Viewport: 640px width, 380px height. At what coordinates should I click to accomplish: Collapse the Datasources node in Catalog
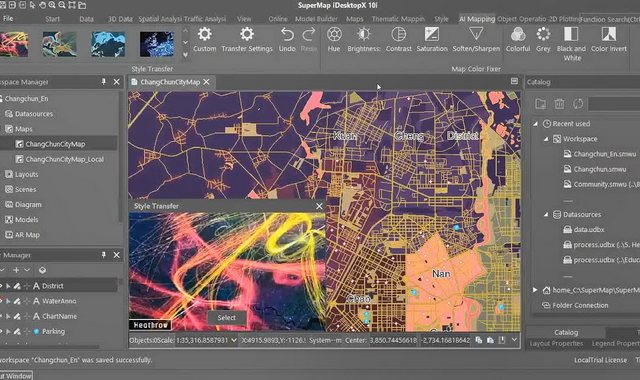pyautogui.click(x=546, y=214)
